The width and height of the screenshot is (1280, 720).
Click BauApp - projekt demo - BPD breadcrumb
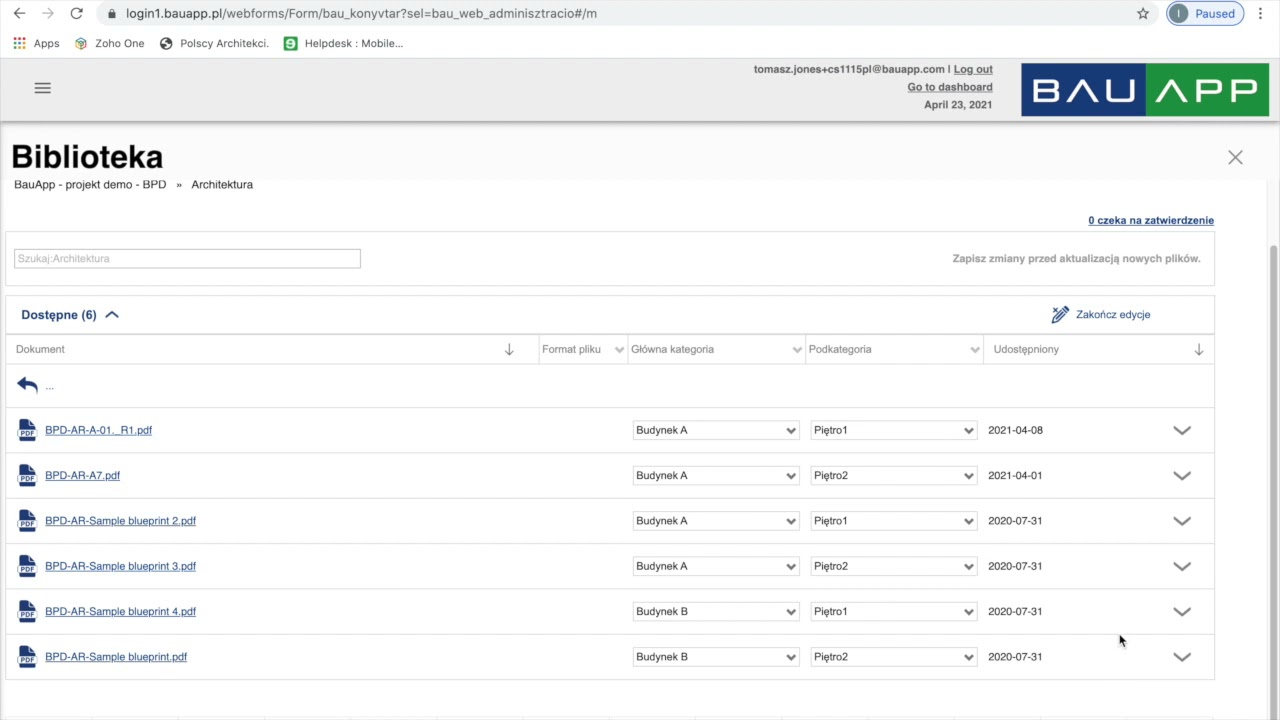[x=90, y=185]
